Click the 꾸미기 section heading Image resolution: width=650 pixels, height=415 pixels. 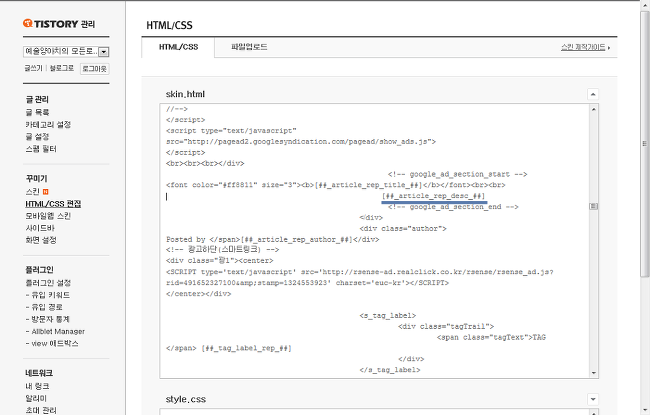click(36, 179)
